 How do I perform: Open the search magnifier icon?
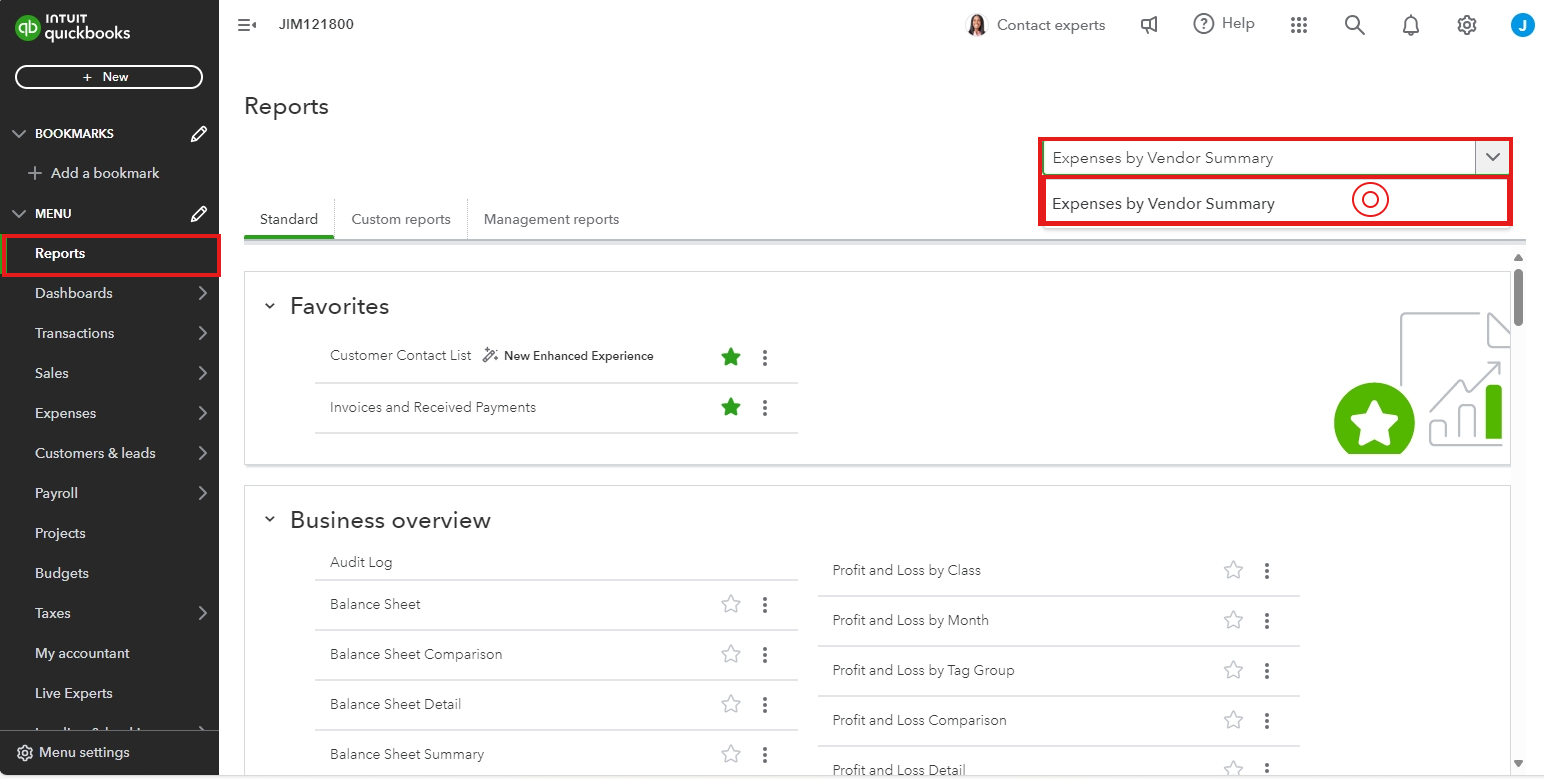1354,25
